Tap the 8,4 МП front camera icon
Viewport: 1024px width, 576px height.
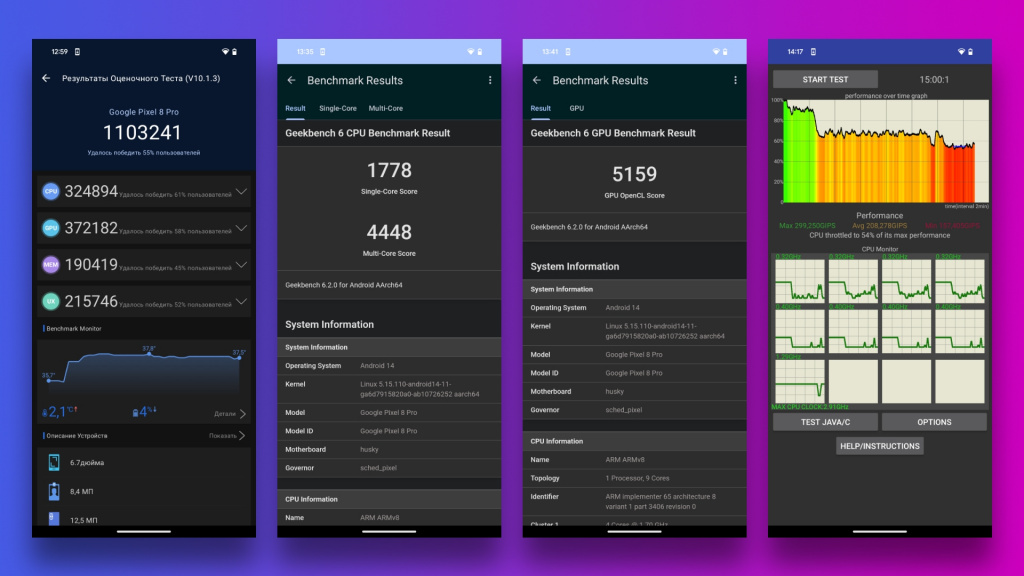point(54,491)
